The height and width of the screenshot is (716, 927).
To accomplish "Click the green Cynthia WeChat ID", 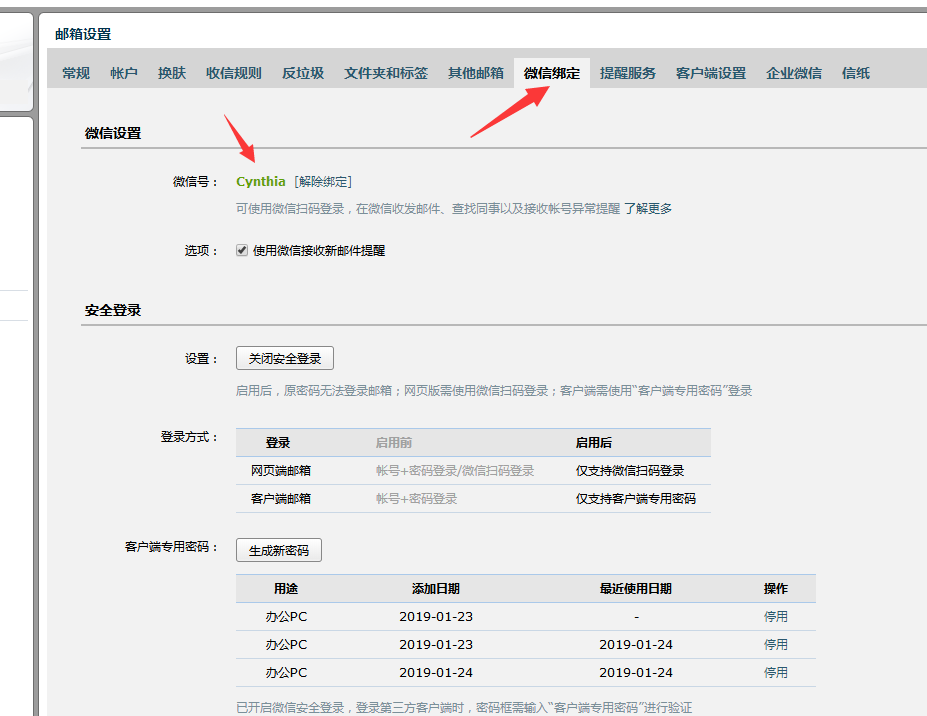I will (x=261, y=182).
